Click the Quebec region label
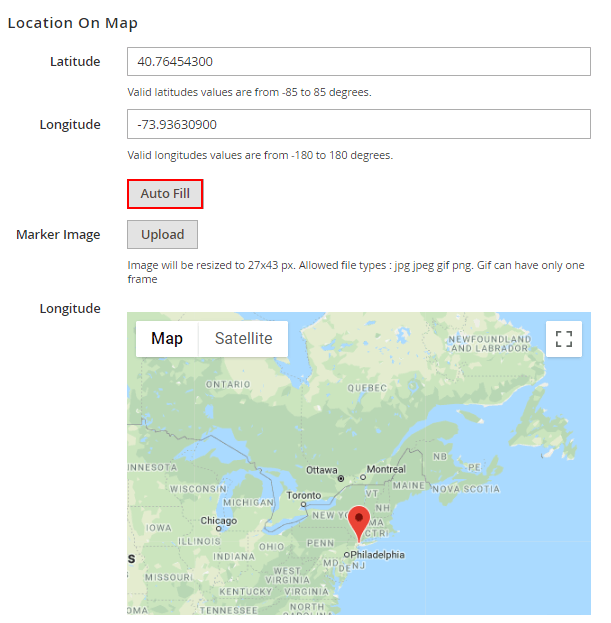This screenshot has width=611, height=623. pyautogui.click(x=366, y=387)
